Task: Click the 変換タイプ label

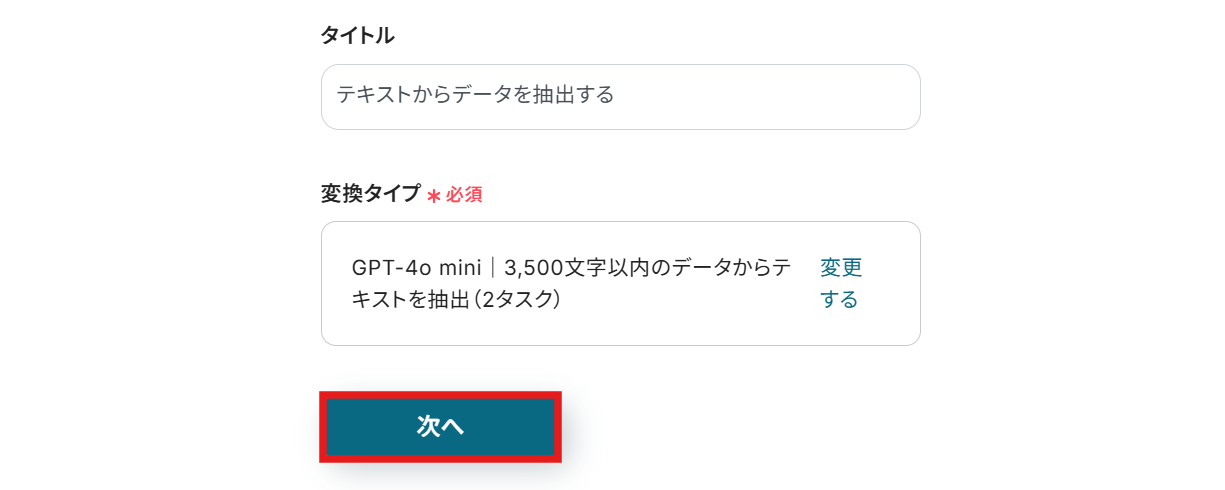Action: point(371,194)
